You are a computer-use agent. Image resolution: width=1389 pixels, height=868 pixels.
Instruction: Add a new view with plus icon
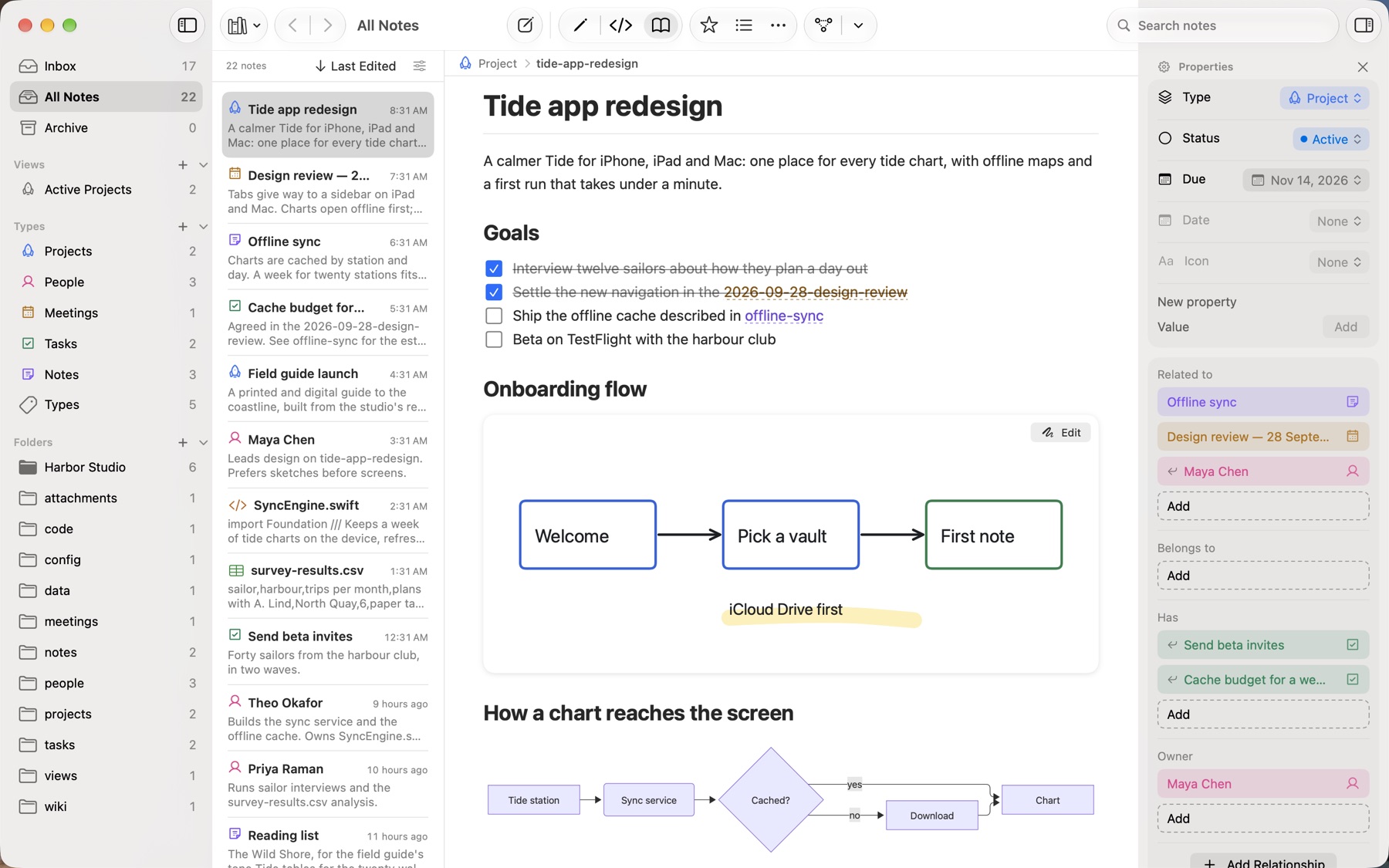[183, 165]
